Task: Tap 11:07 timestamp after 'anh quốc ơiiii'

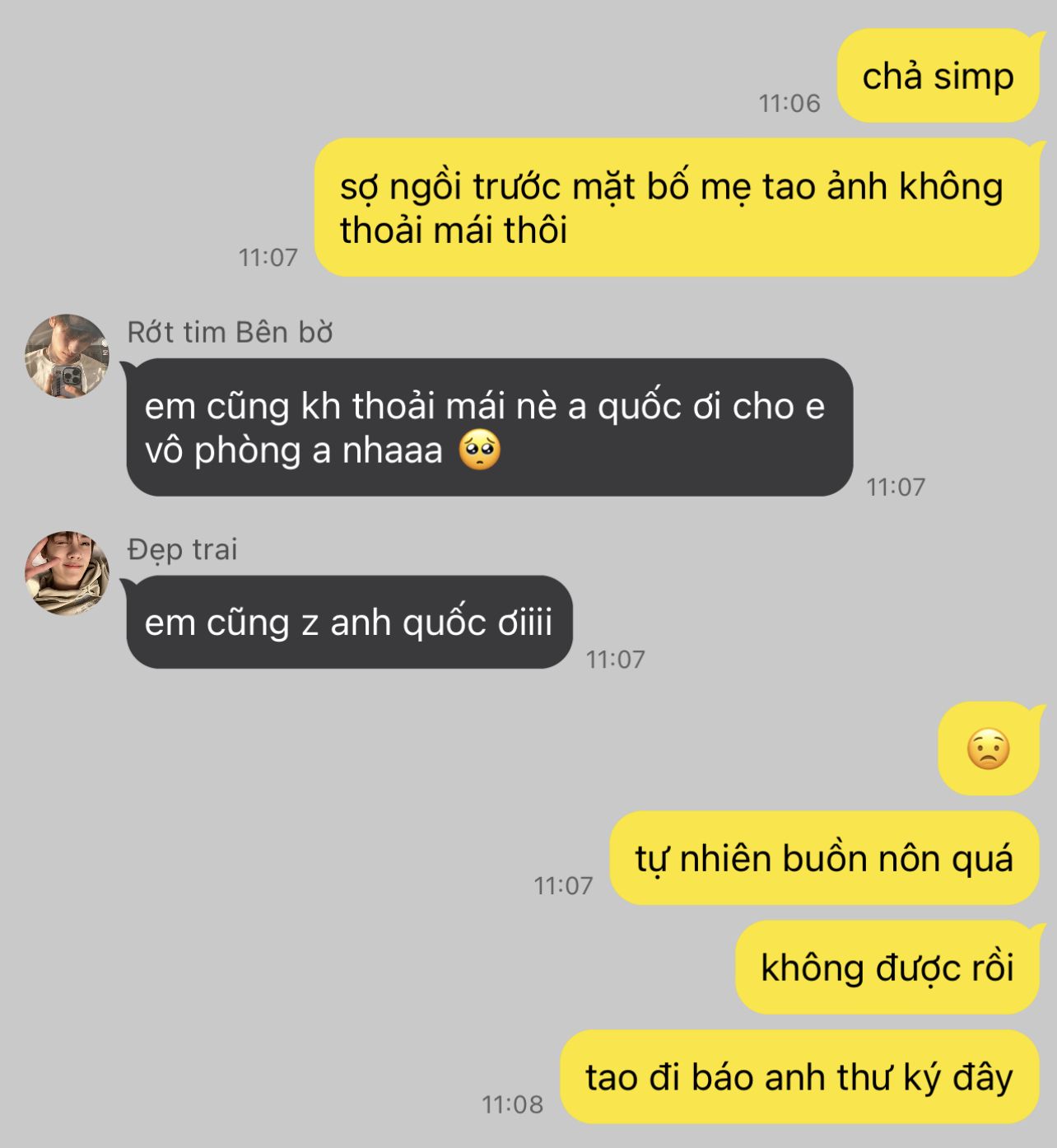Action: (x=615, y=659)
